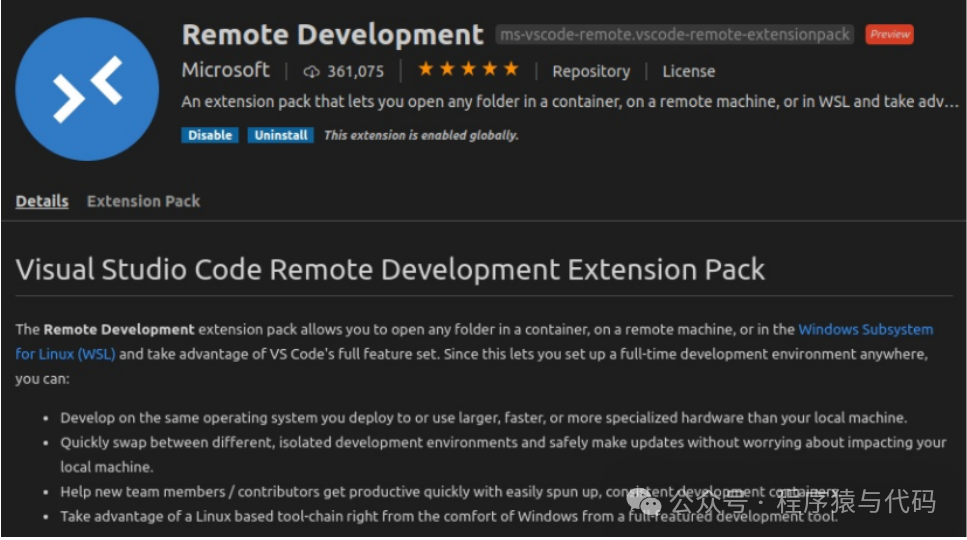Open the Windows Subsystem for Linux (WSL) link
Image resolution: width=967 pixels, height=540 pixels.
point(865,329)
